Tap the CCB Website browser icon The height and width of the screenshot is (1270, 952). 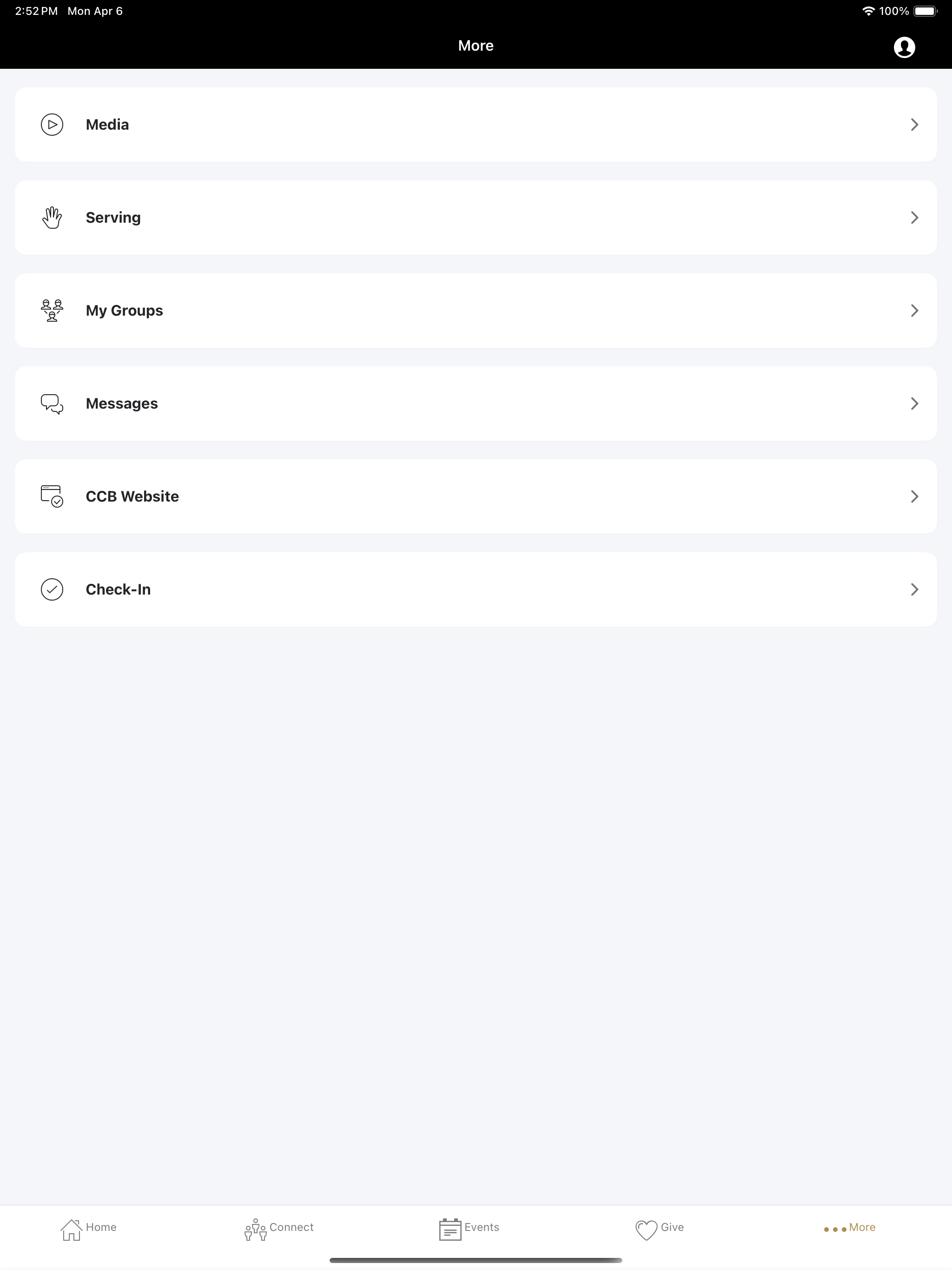[52, 496]
